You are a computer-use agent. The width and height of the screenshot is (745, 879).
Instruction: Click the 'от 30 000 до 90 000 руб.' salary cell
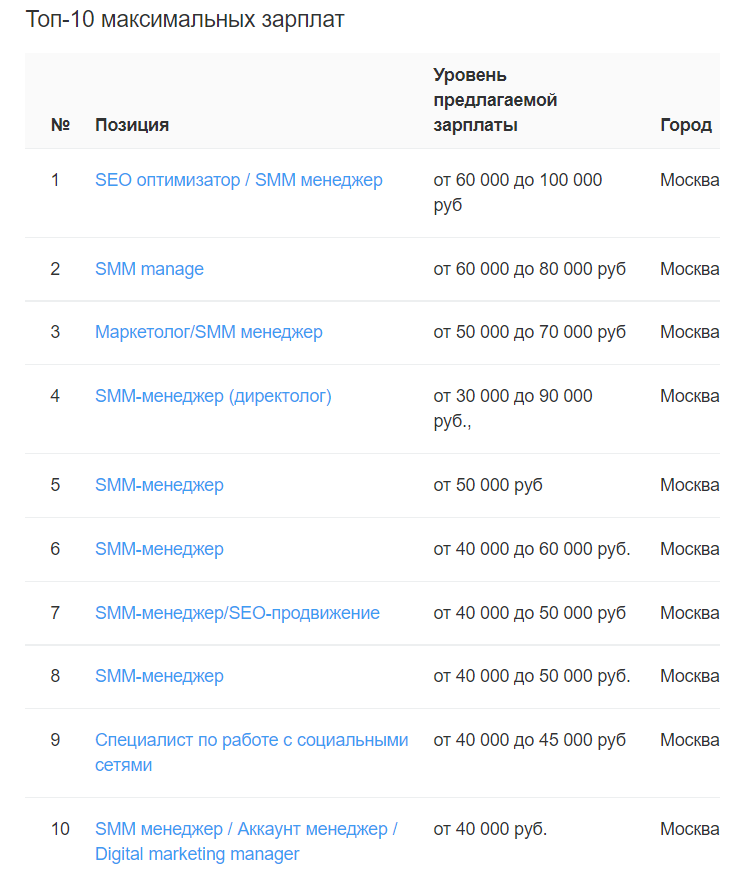pos(512,408)
